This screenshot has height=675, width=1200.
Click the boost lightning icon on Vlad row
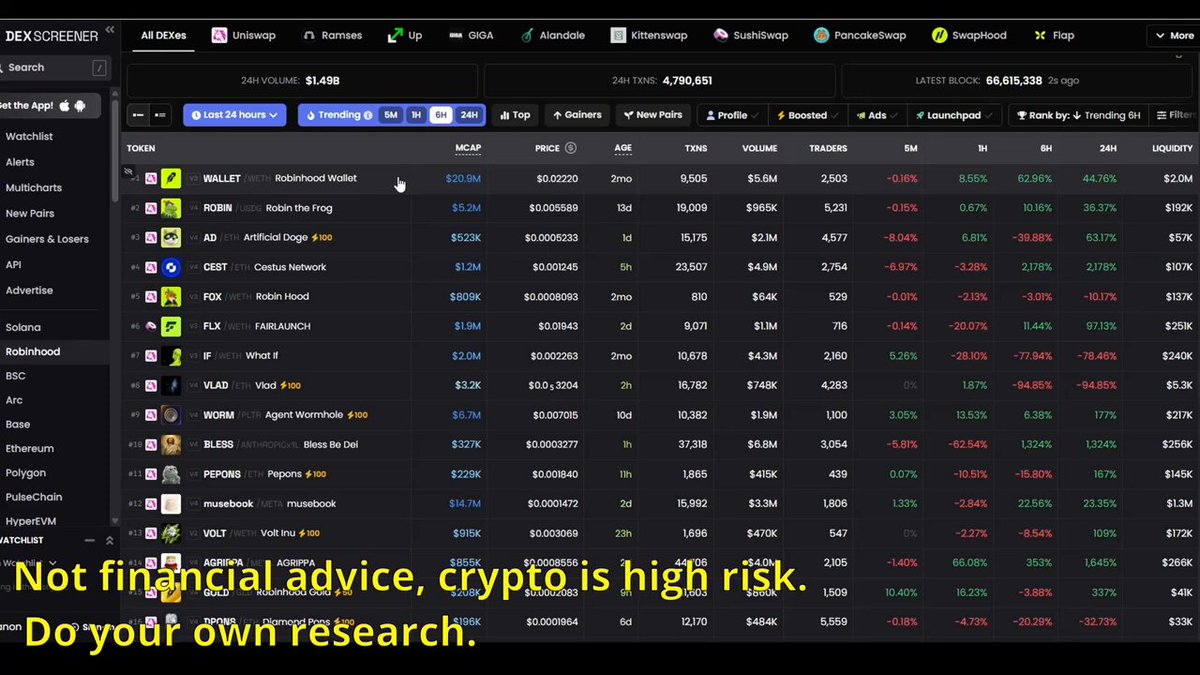(x=284, y=385)
